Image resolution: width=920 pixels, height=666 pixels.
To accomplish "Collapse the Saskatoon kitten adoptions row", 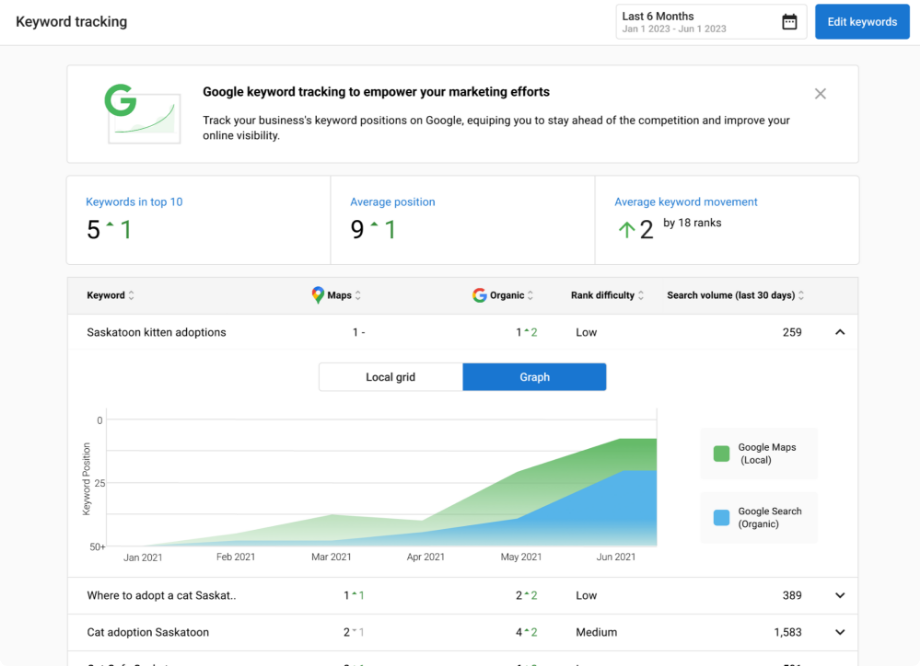I will pyautogui.click(x=840, y=331).
